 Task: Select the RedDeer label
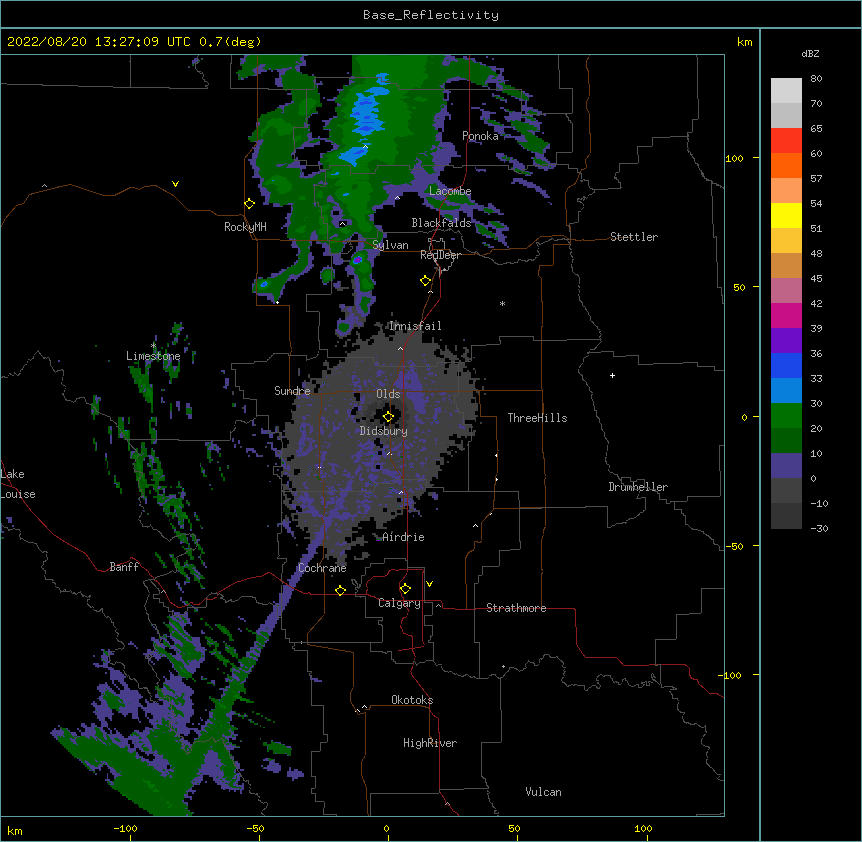[440, 255]
